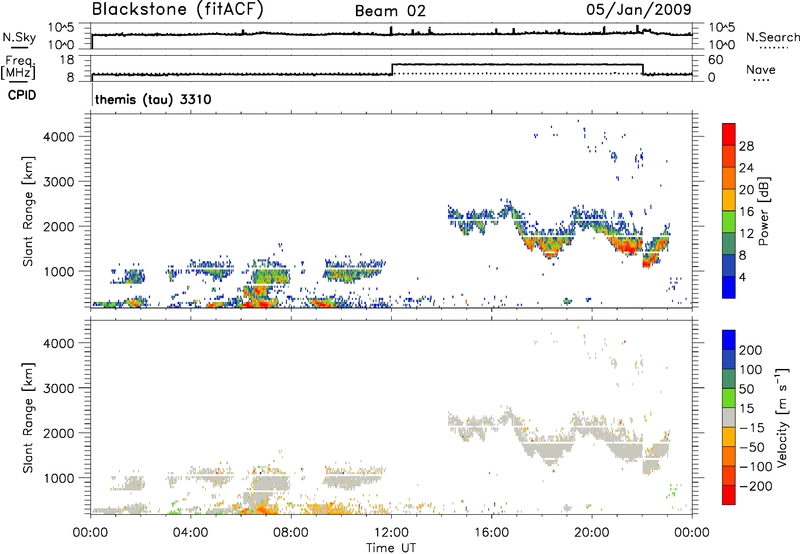Click the '12:00' time tick label
The height and width of the screenshot is (554, 800).
(x=391, y=533)
